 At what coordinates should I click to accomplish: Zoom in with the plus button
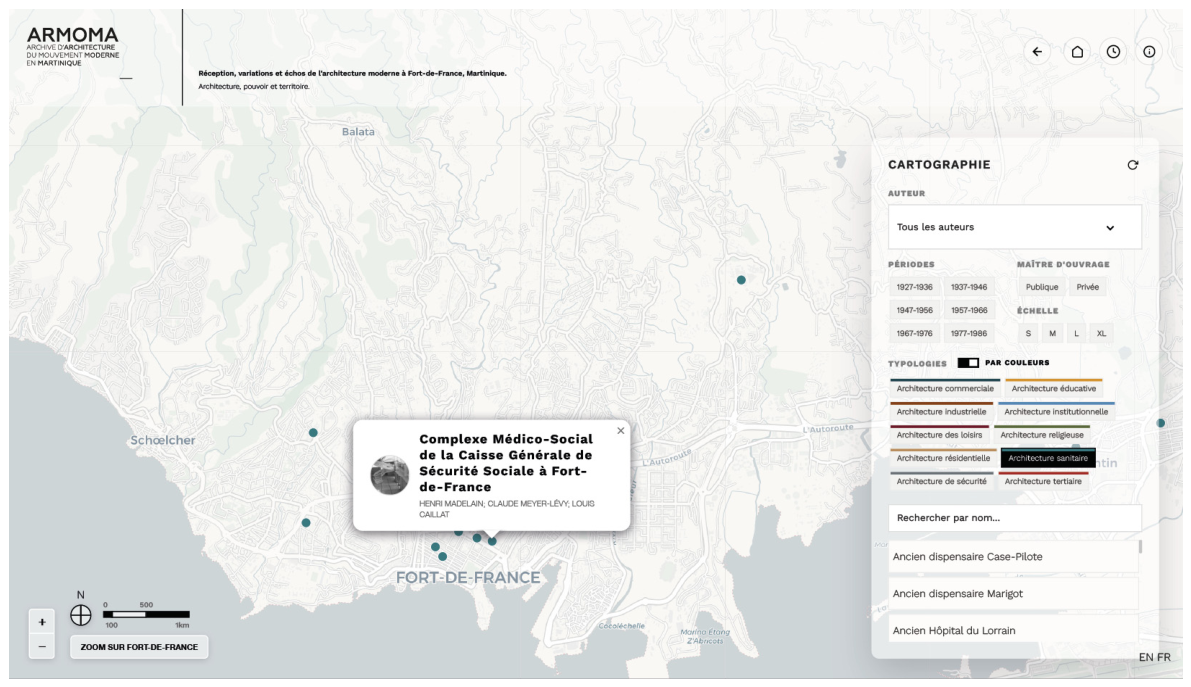click(x=42, y=622)
